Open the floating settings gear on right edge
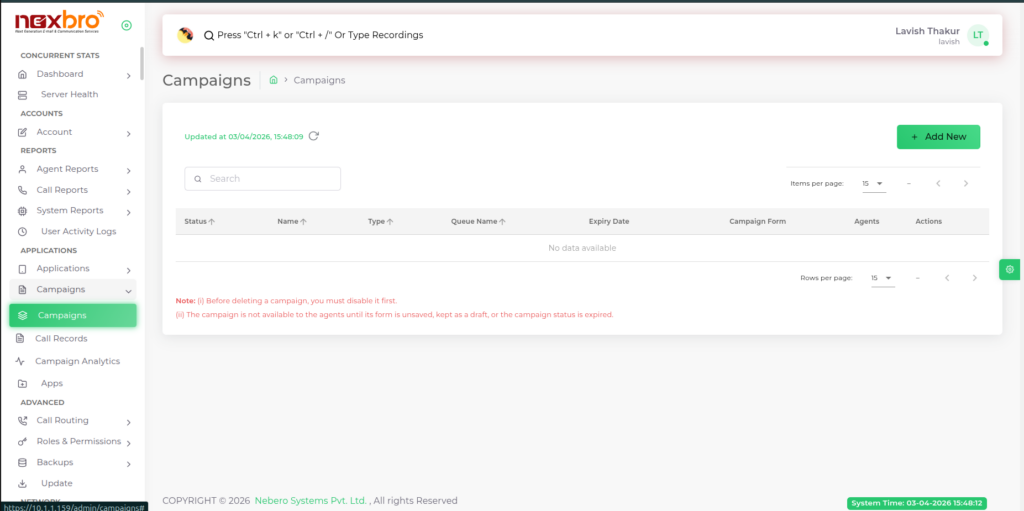 point(1010,269)
